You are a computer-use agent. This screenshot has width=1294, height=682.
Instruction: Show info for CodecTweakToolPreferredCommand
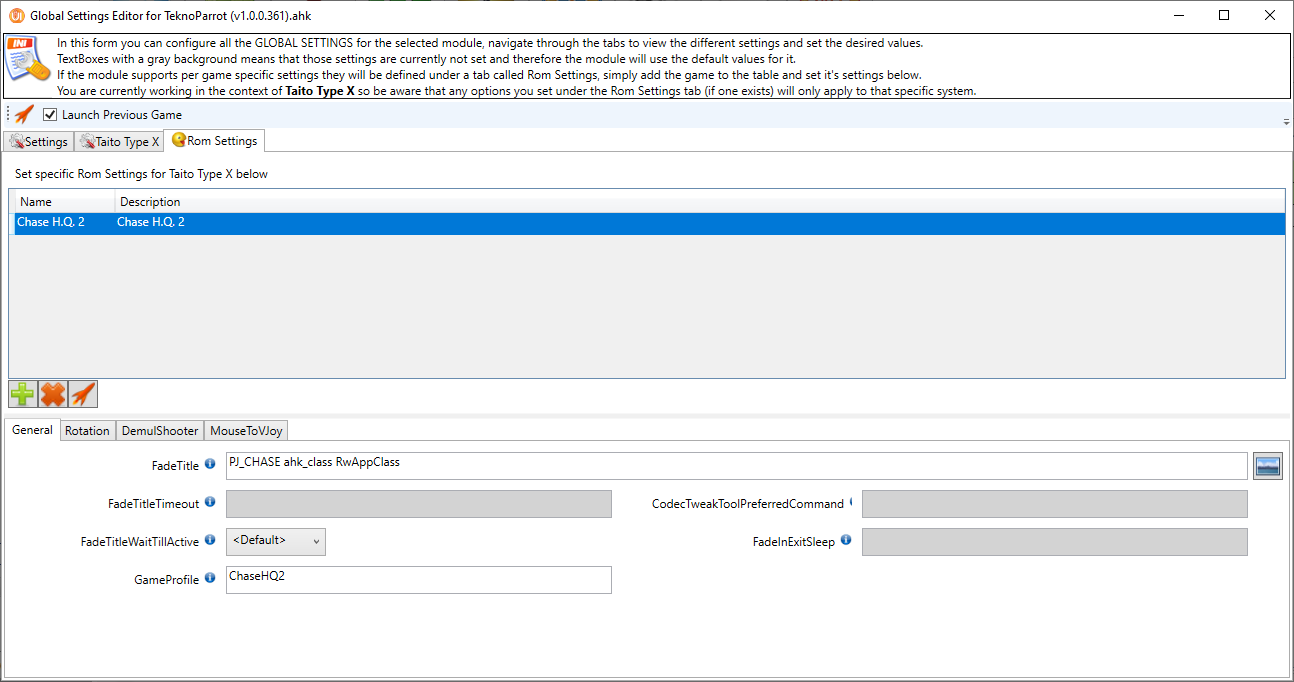[851, 502]
